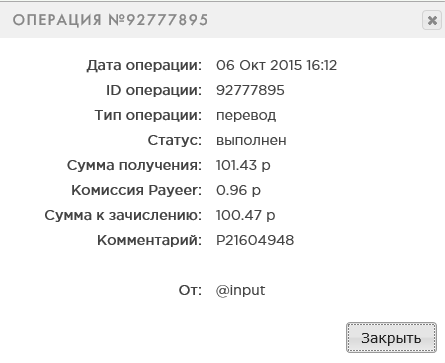Click the Тип операции label
This screenshot has width=445, height=363.
coord(148,116)
